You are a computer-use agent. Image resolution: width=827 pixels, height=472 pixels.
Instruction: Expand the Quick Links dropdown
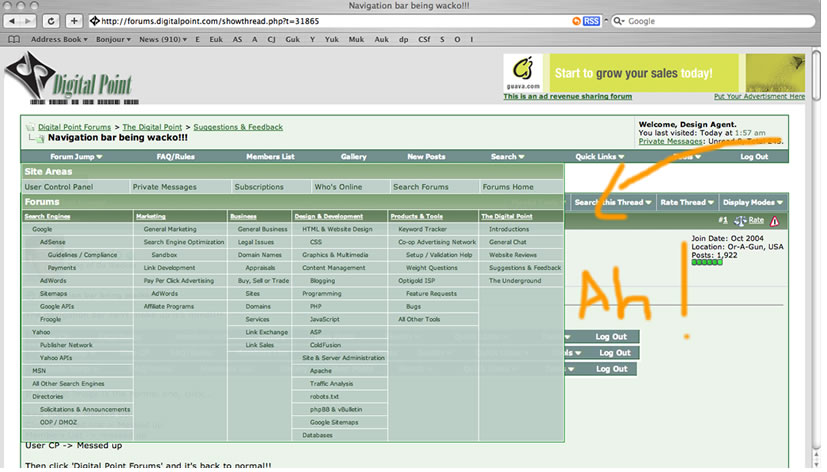tap(600, 157)
